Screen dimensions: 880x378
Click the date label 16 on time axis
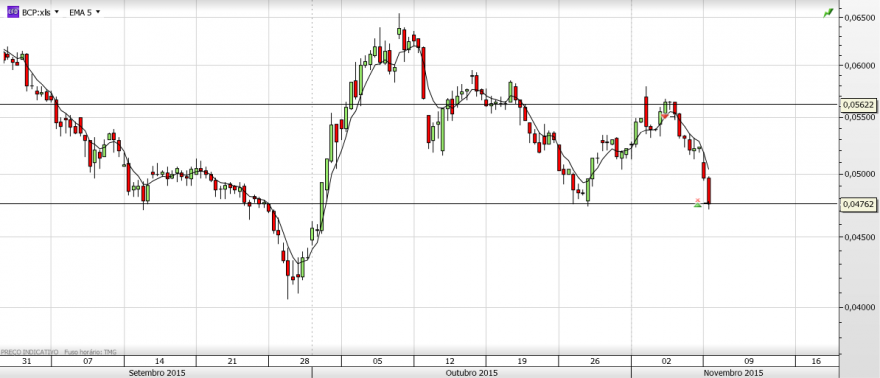816,361
